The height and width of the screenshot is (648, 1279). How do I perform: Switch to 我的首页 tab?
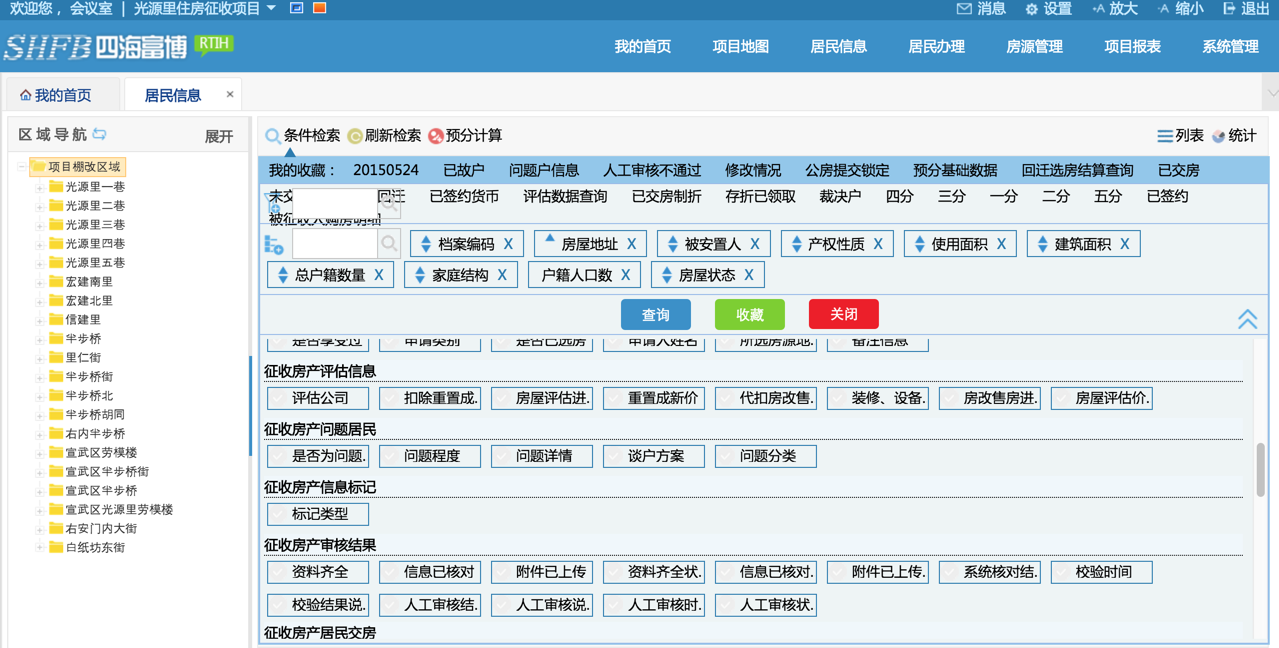coord(56,96)
